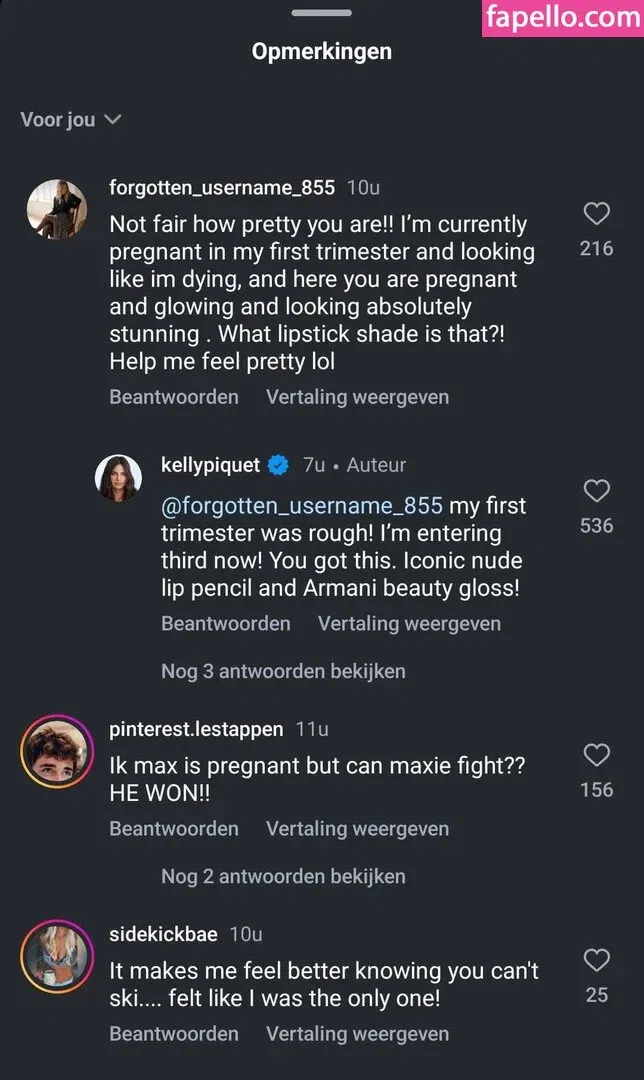Open pinterest.lestappen's profile picture
Screen dimensions: 644x1080
(x=56, y=752)
